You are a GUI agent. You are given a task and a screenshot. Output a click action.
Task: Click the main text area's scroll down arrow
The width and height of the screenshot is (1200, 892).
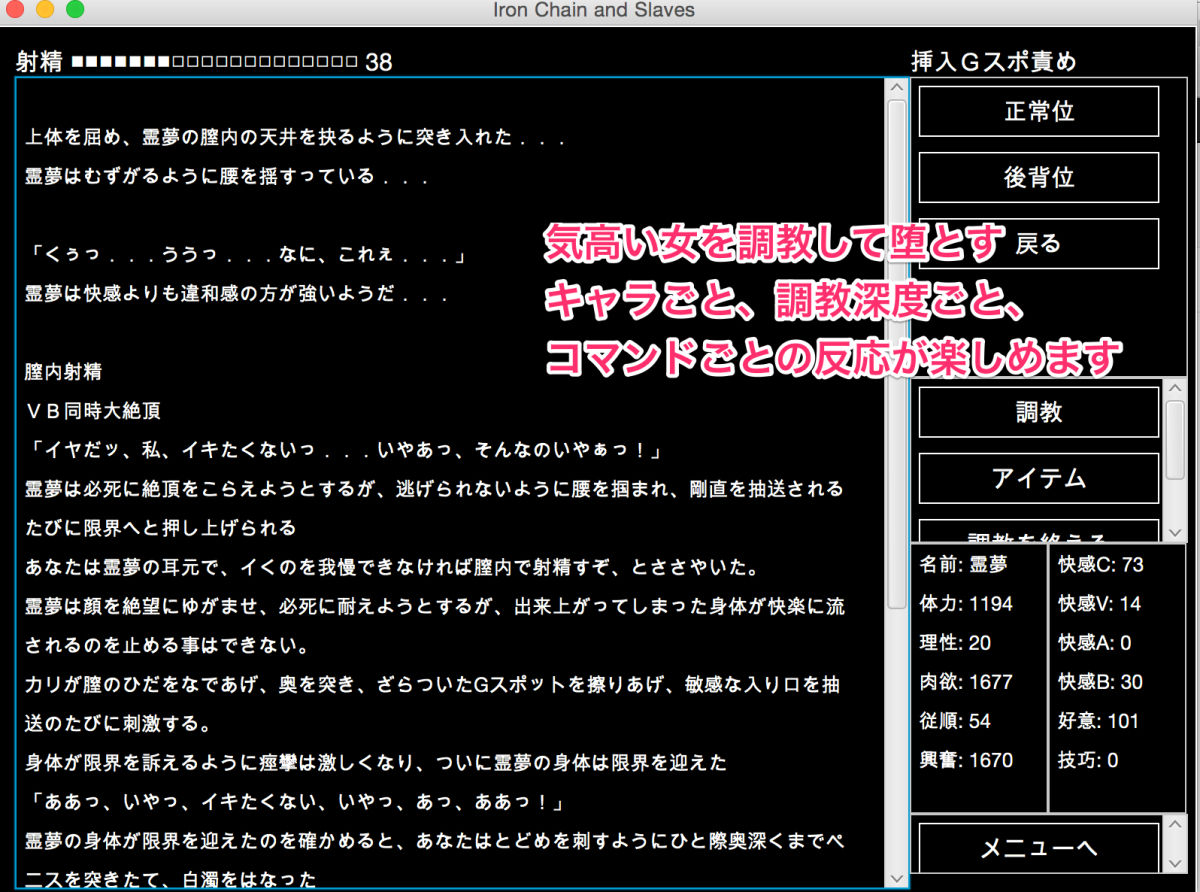click(896, 878)
